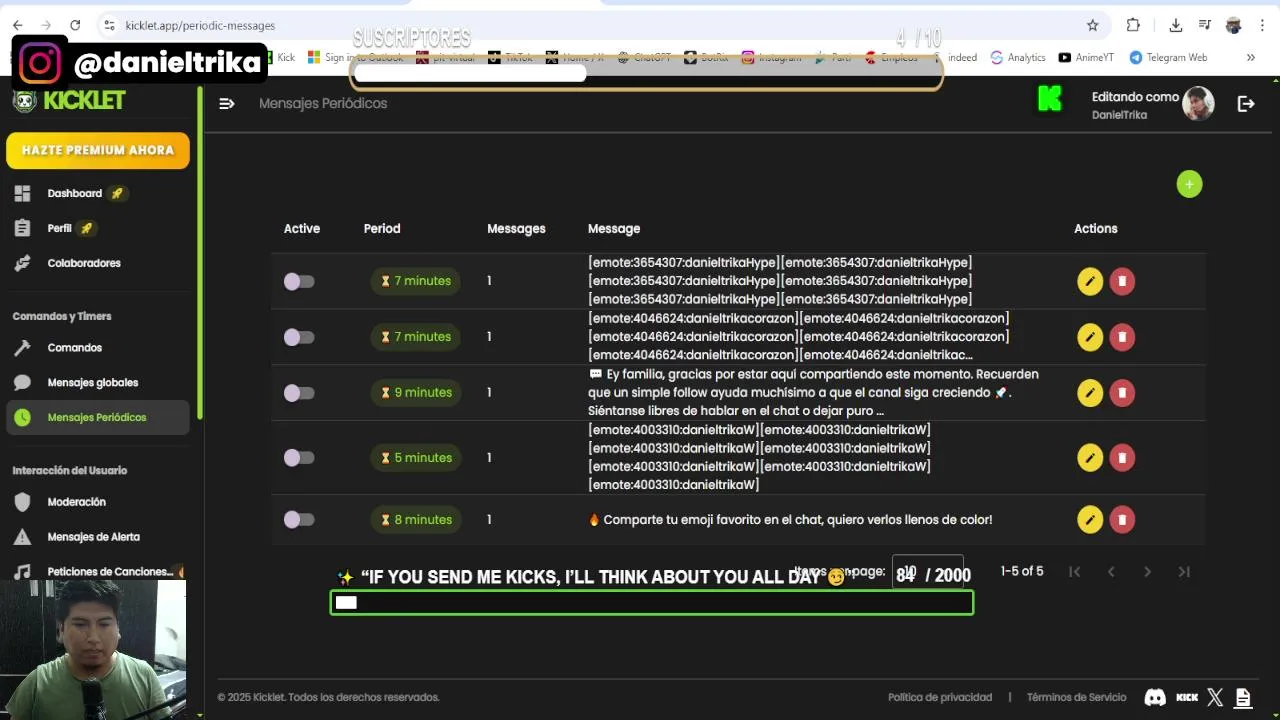Go to the next page of messages
This screenshot has height=720, width=1280.
pos(1147,572)
